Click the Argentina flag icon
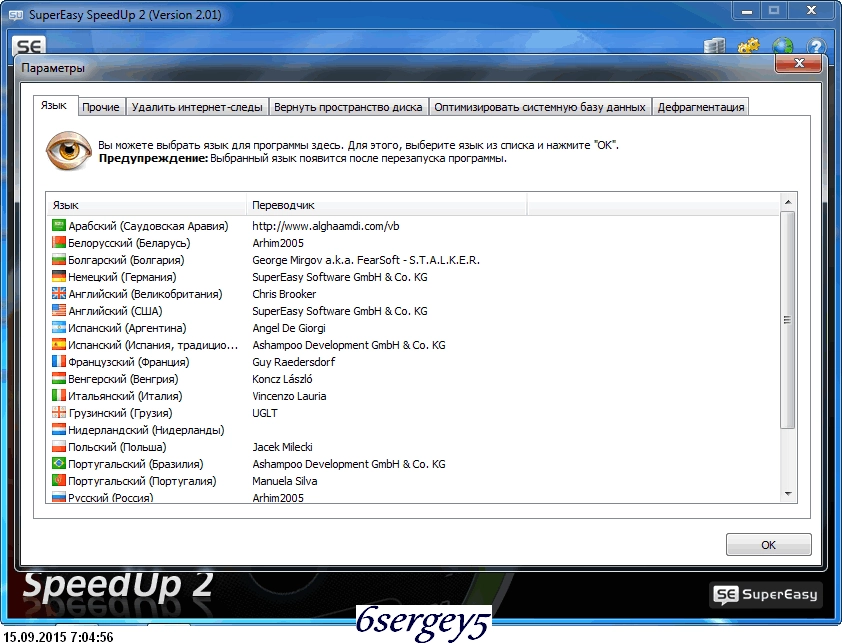Viewport: 842px width, 643px height. [59, 328]
